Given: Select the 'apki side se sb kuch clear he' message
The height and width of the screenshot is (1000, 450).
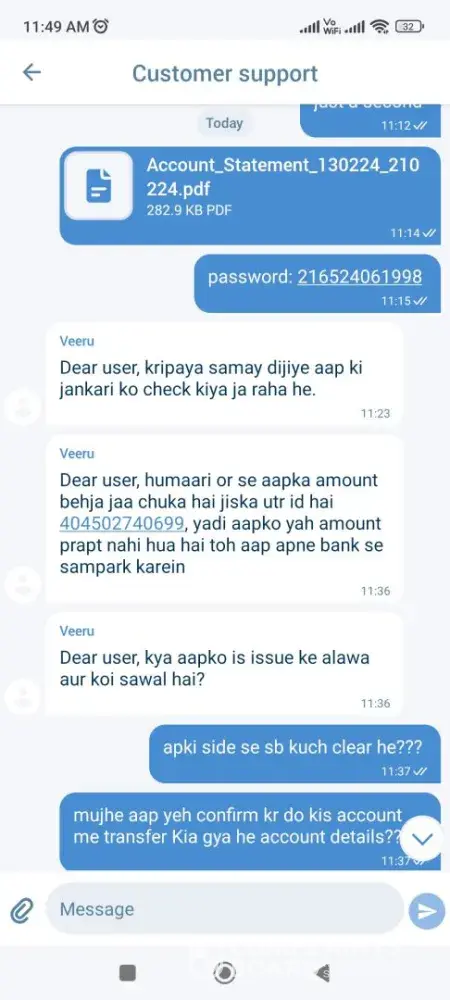Looking at the screenshot, I should (x=294, y=754).
